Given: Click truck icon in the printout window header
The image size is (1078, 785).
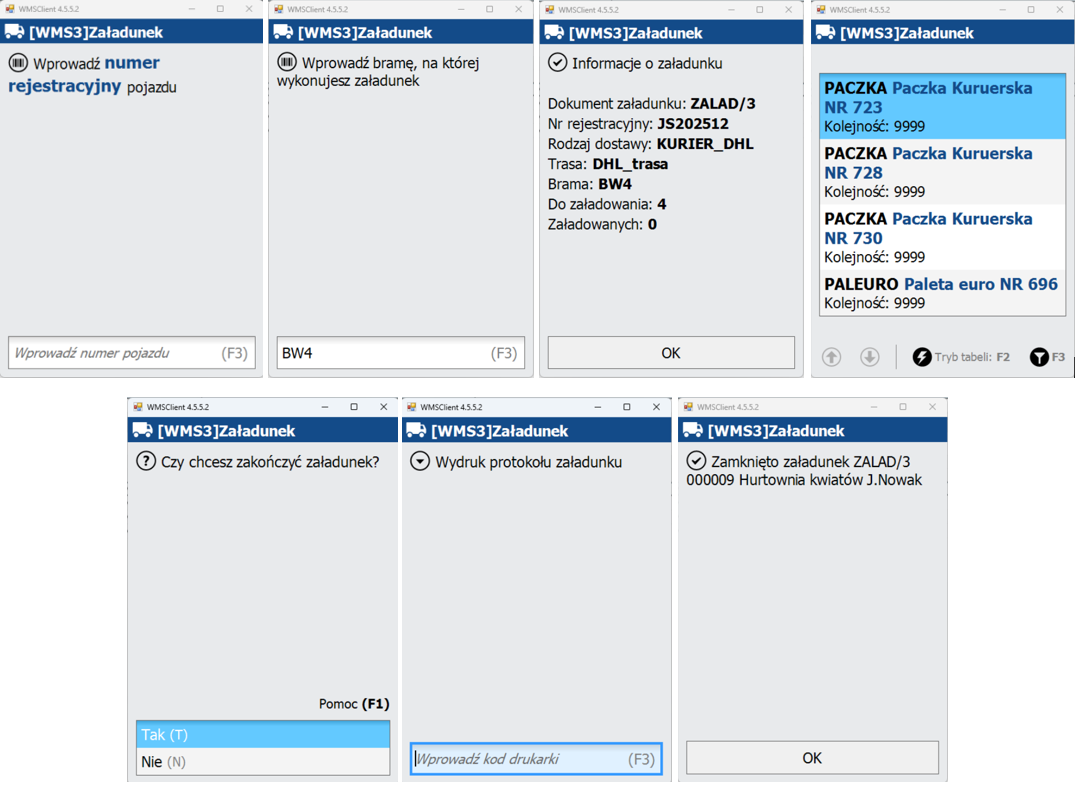Looking at the screenshot, I should pyautogui.click(x=416, y=430).
